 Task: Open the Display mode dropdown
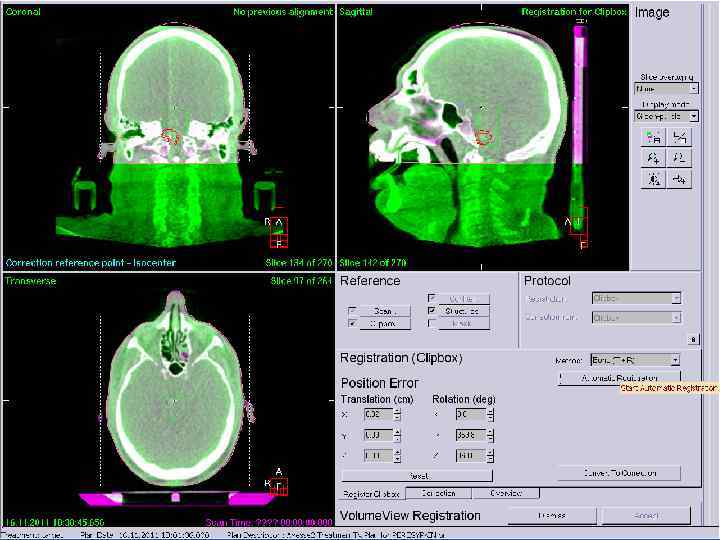(x=666, y=116)
